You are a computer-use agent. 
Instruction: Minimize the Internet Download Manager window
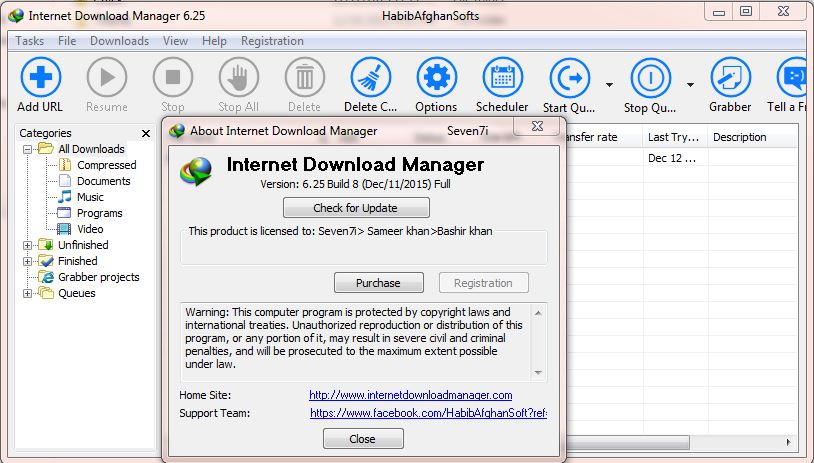[718, 11]
